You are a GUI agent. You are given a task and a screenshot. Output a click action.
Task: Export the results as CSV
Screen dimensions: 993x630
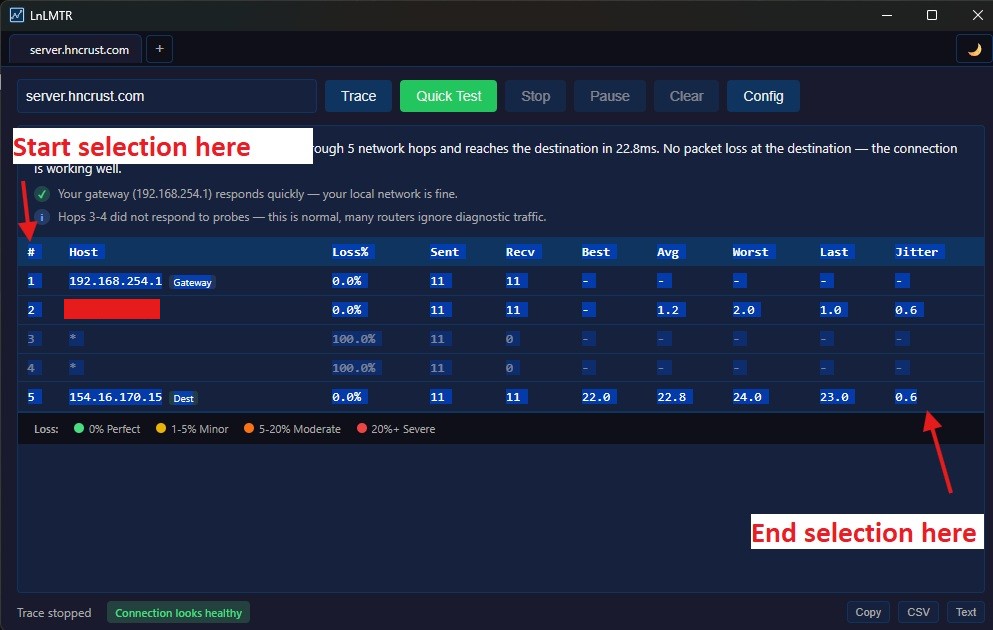click(918, 612)
